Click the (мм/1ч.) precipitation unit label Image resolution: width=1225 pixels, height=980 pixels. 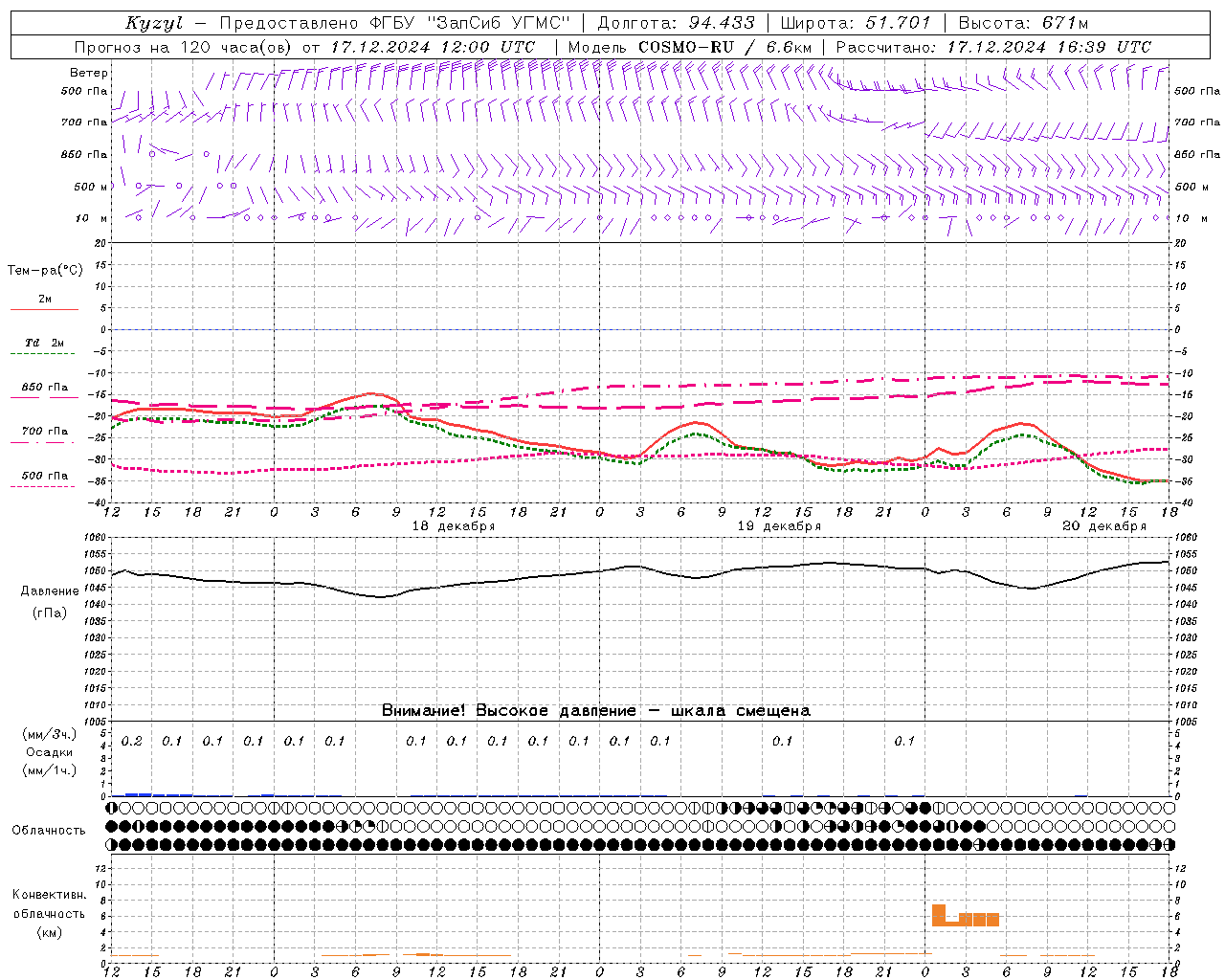tap(50, 770)
